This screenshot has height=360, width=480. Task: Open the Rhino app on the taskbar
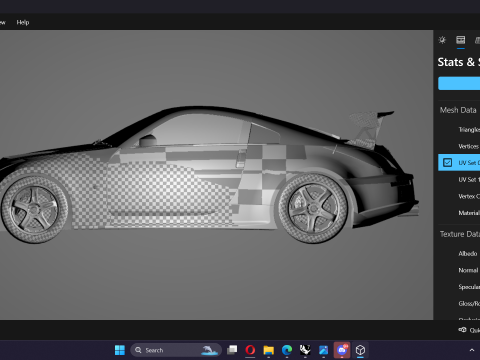pyautogui.click(x=305, y=350)
